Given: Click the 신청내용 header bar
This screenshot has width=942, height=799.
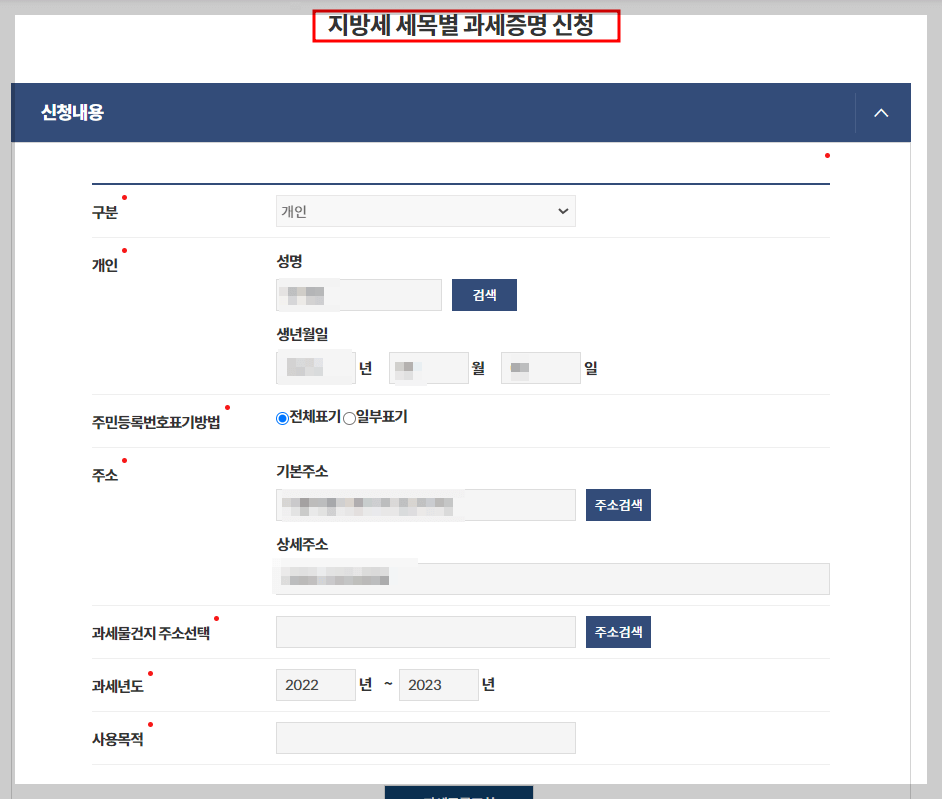Looking at the screenshot, I should pyautogui.click(x=300, y=113).
